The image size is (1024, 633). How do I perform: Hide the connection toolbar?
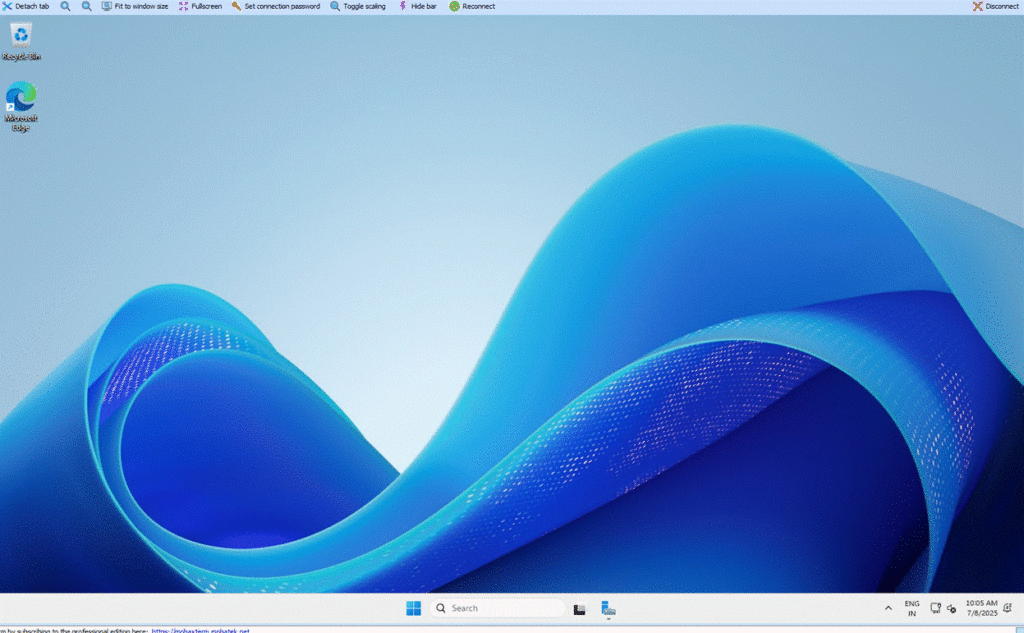pyautogui.click(x=417, y=6)
